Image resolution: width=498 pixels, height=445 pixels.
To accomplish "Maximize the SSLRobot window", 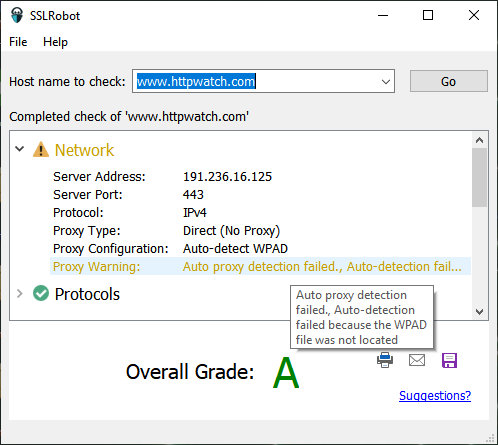I will tap(428, 15).
